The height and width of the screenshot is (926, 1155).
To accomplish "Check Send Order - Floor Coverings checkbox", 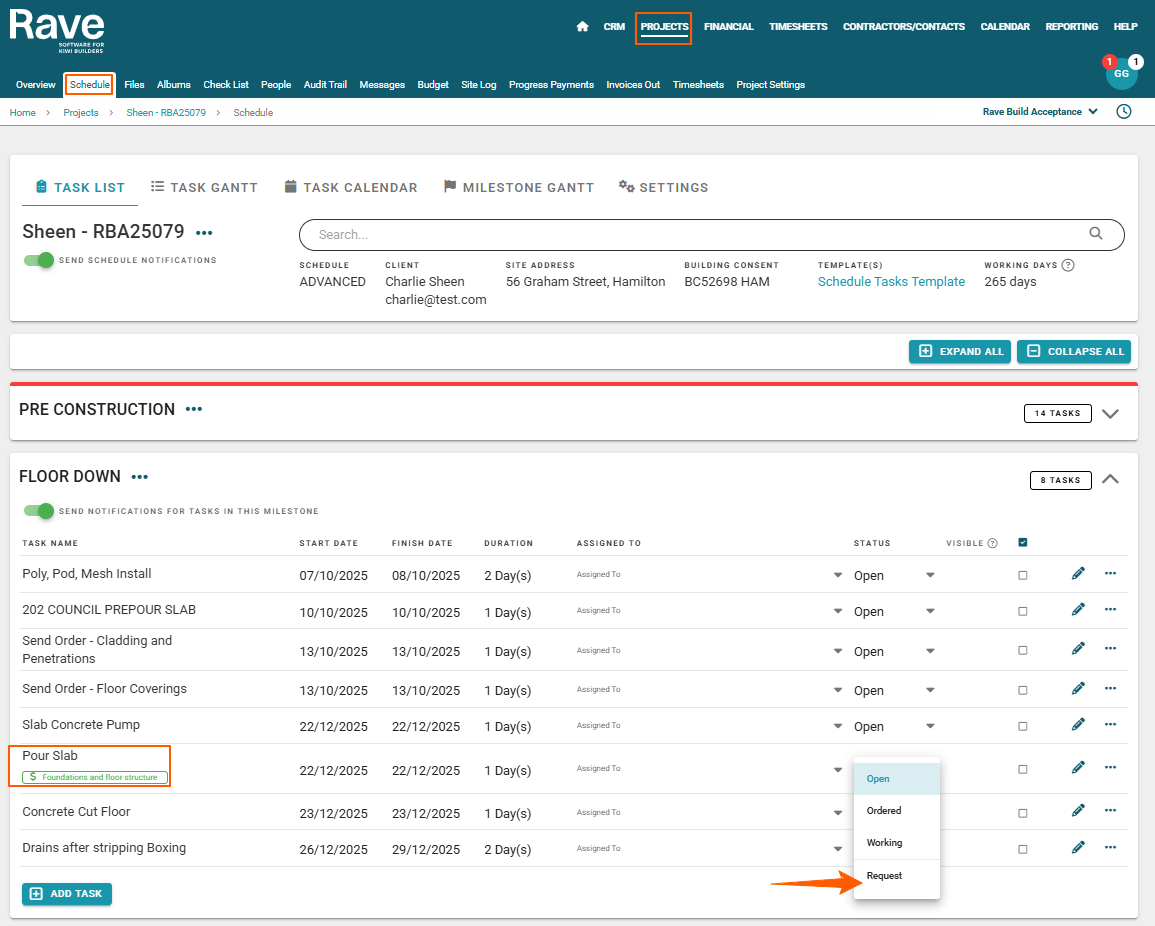I will tap(1022, 690).
